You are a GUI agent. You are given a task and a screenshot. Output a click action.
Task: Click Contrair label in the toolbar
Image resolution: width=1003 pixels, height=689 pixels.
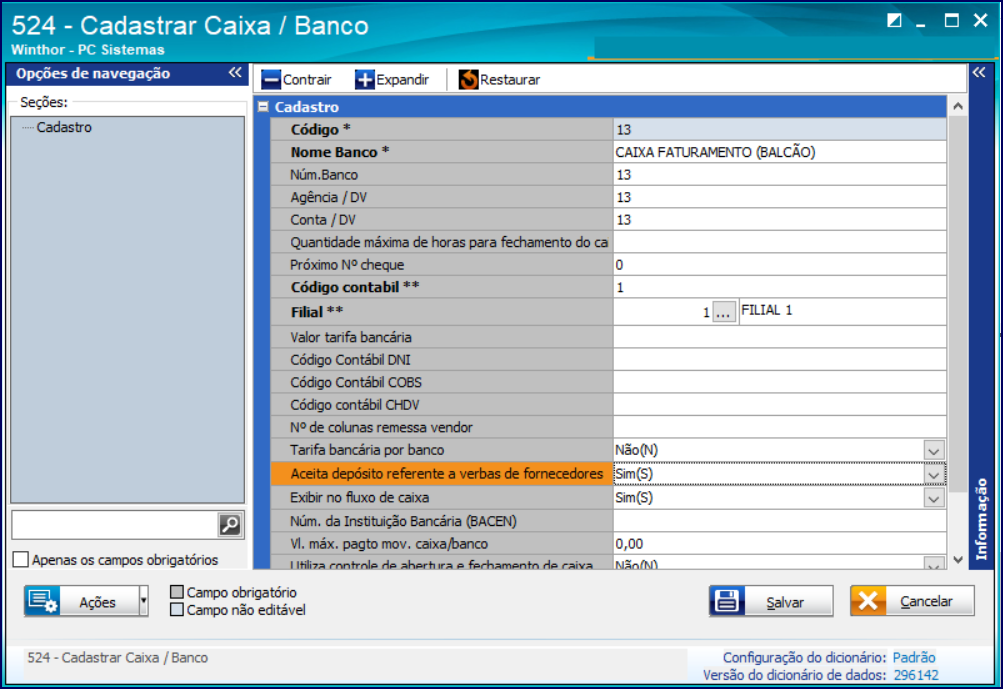307,80
